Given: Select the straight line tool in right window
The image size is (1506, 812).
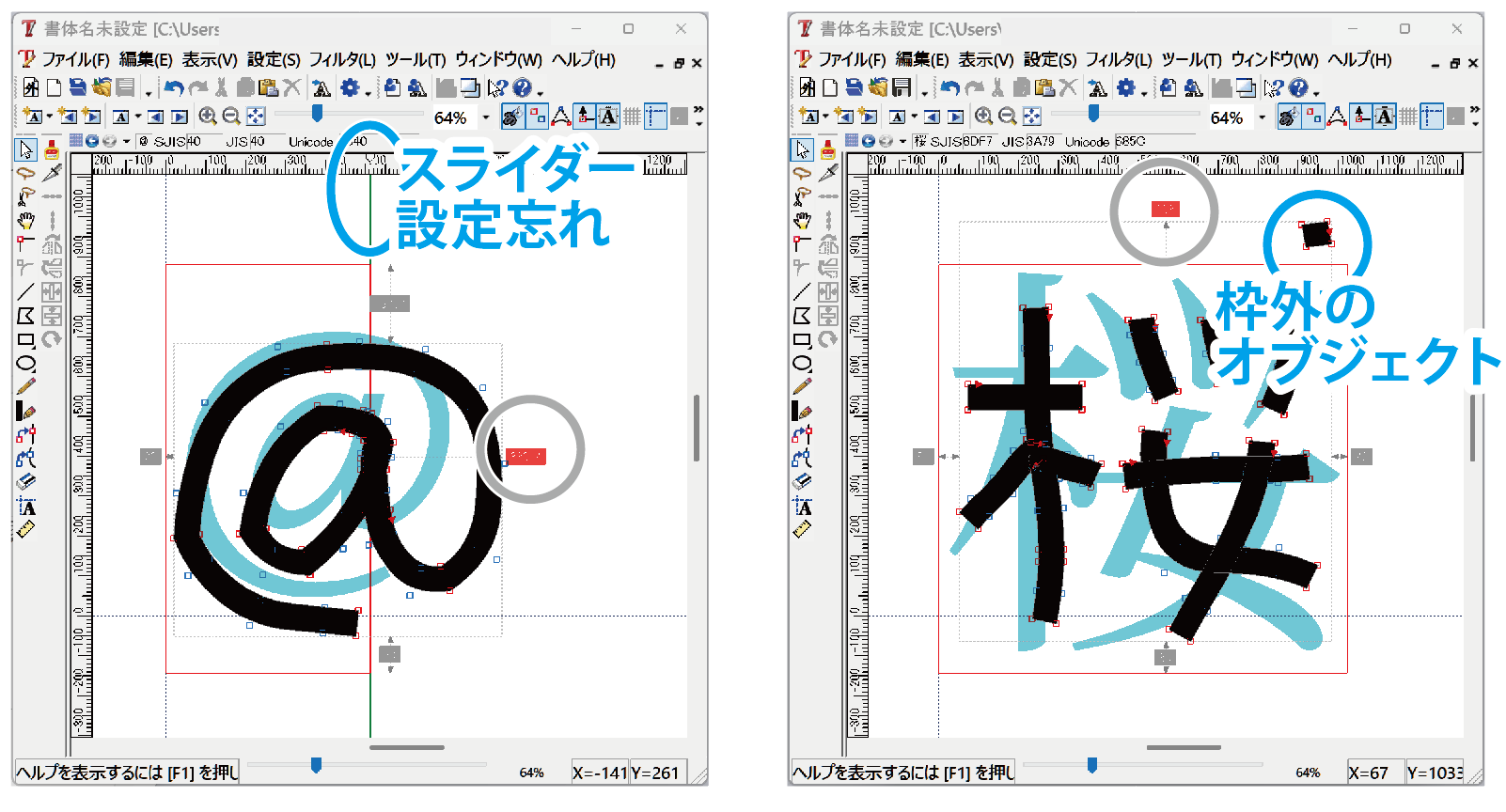Looking at the screenshot, I should 802,292.
